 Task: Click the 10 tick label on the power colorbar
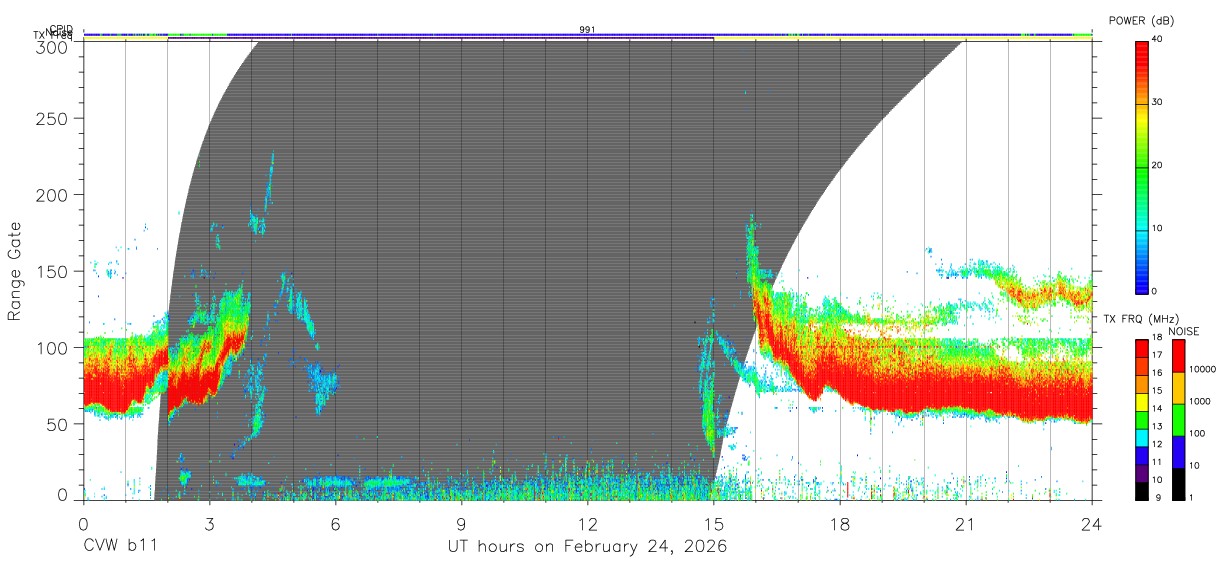coord(1157,228)
